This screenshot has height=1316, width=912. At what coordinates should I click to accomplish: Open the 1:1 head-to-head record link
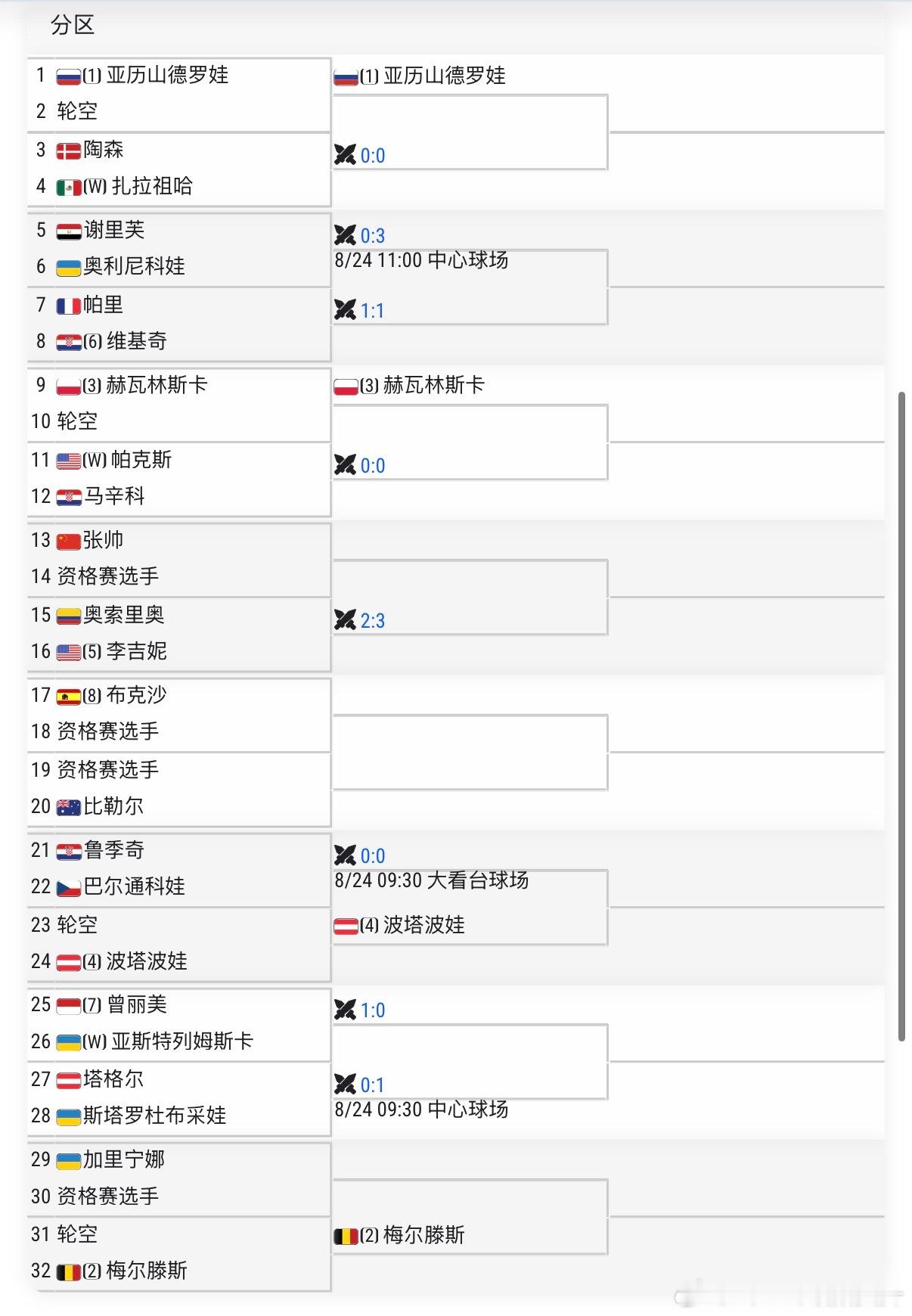(x=372, y=310)
